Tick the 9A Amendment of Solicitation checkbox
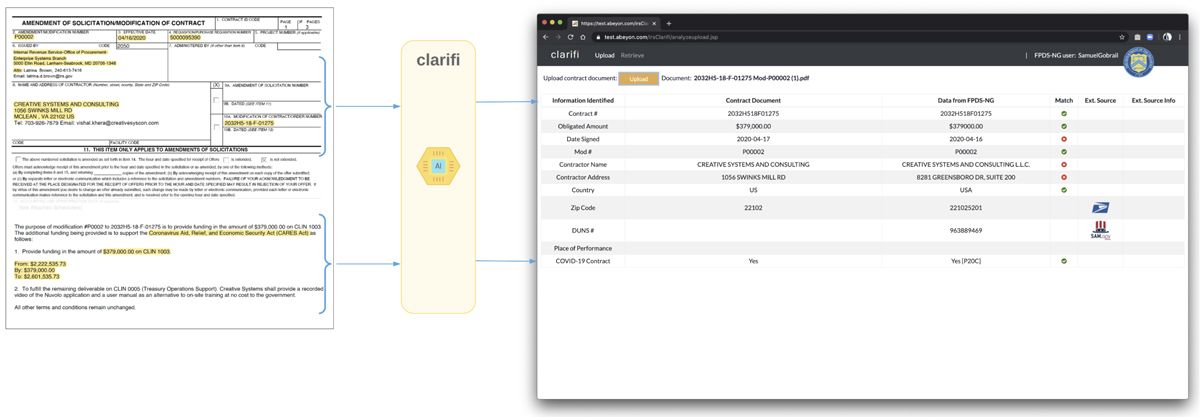Screen dimensions: 1200x417 tap(218, 99)
